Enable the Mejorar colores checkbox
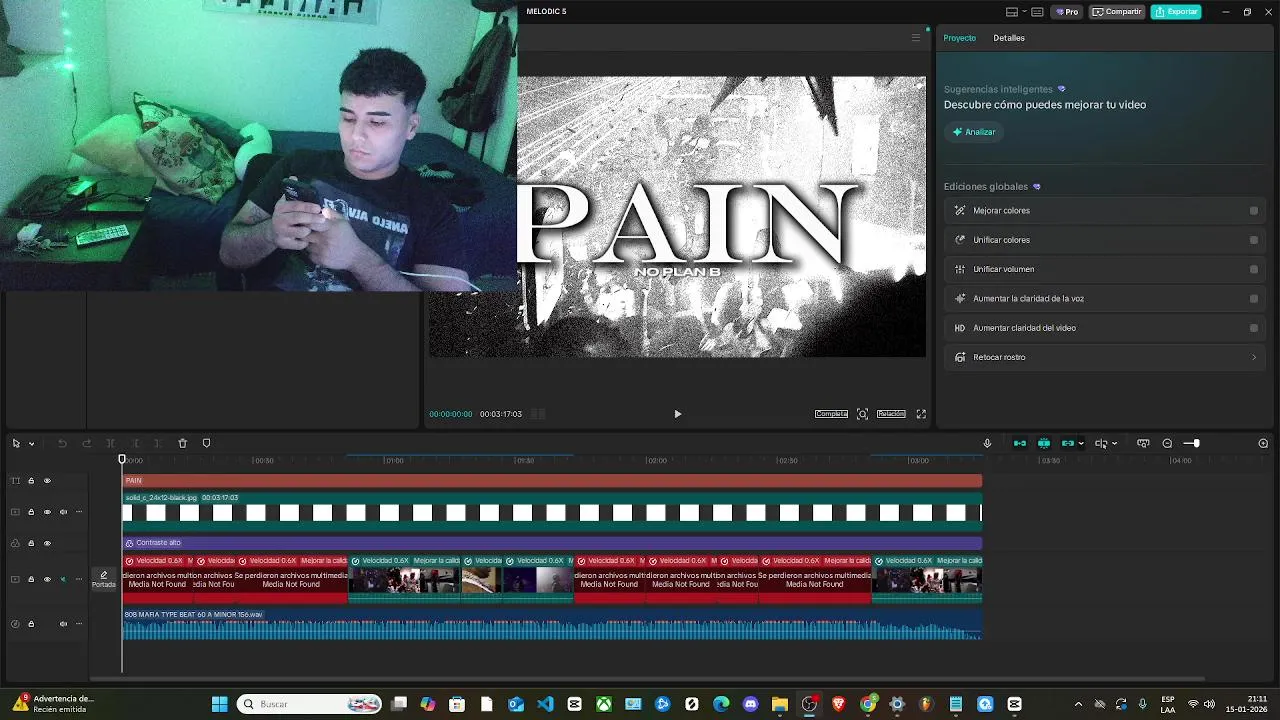The width and height of the screenshot is (1280, 720). (x=1254, y=211)
